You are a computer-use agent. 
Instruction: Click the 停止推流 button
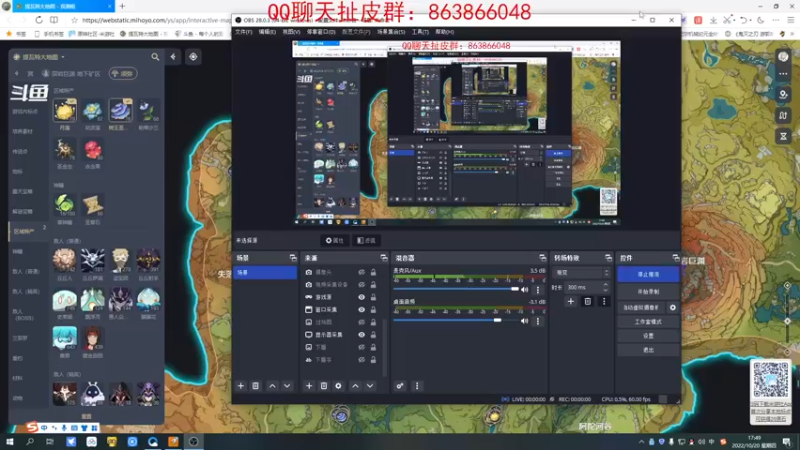pos(648,274)
